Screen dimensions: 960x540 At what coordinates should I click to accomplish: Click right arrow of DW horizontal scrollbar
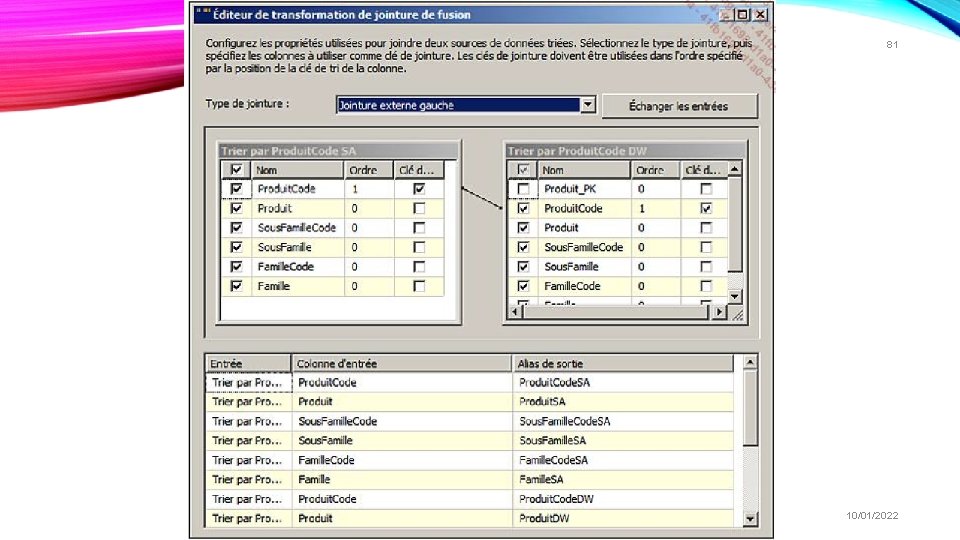tap(719, 312)
